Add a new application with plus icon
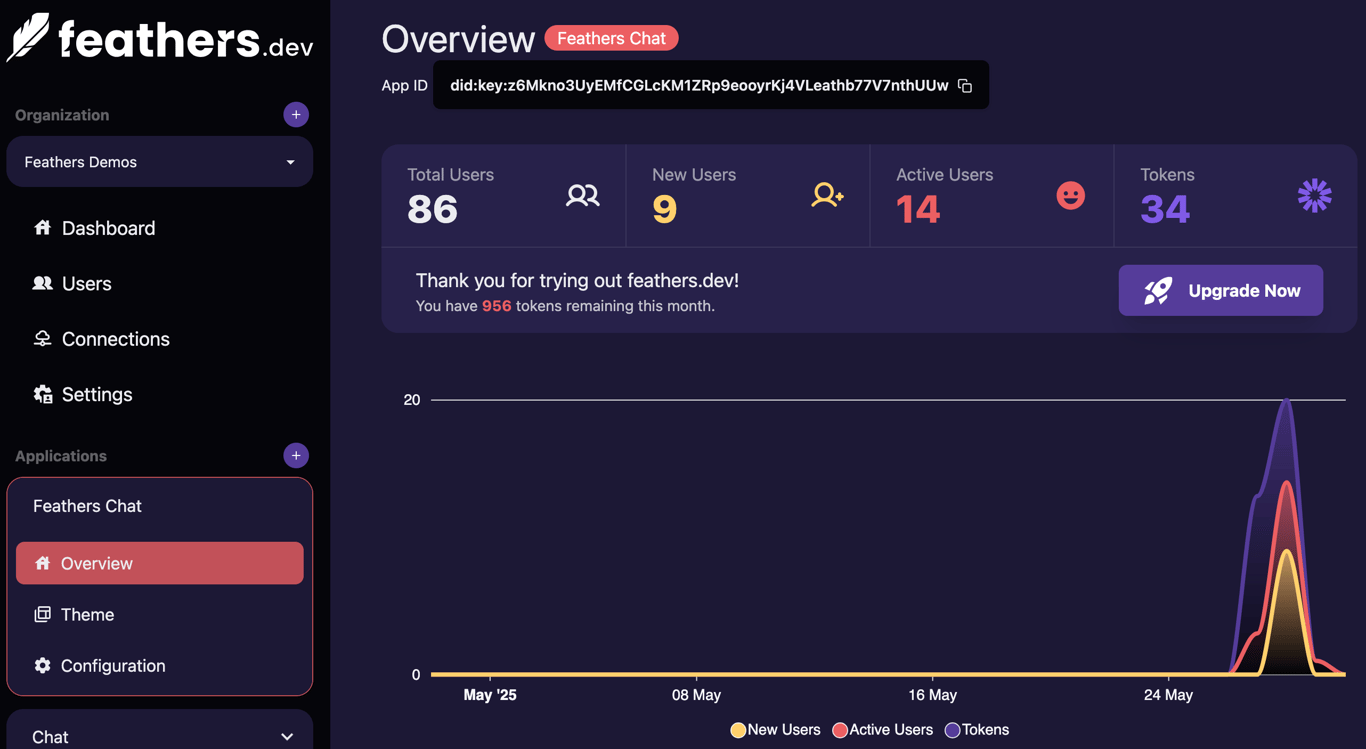Viewport: 1366px width, 749px height. click(x=296, y=456)
